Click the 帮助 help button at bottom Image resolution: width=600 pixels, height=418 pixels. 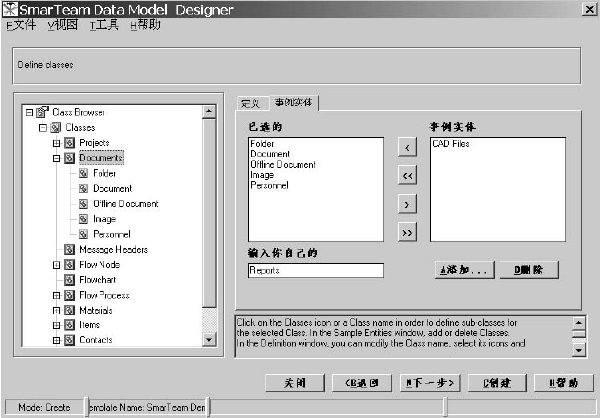564,383
